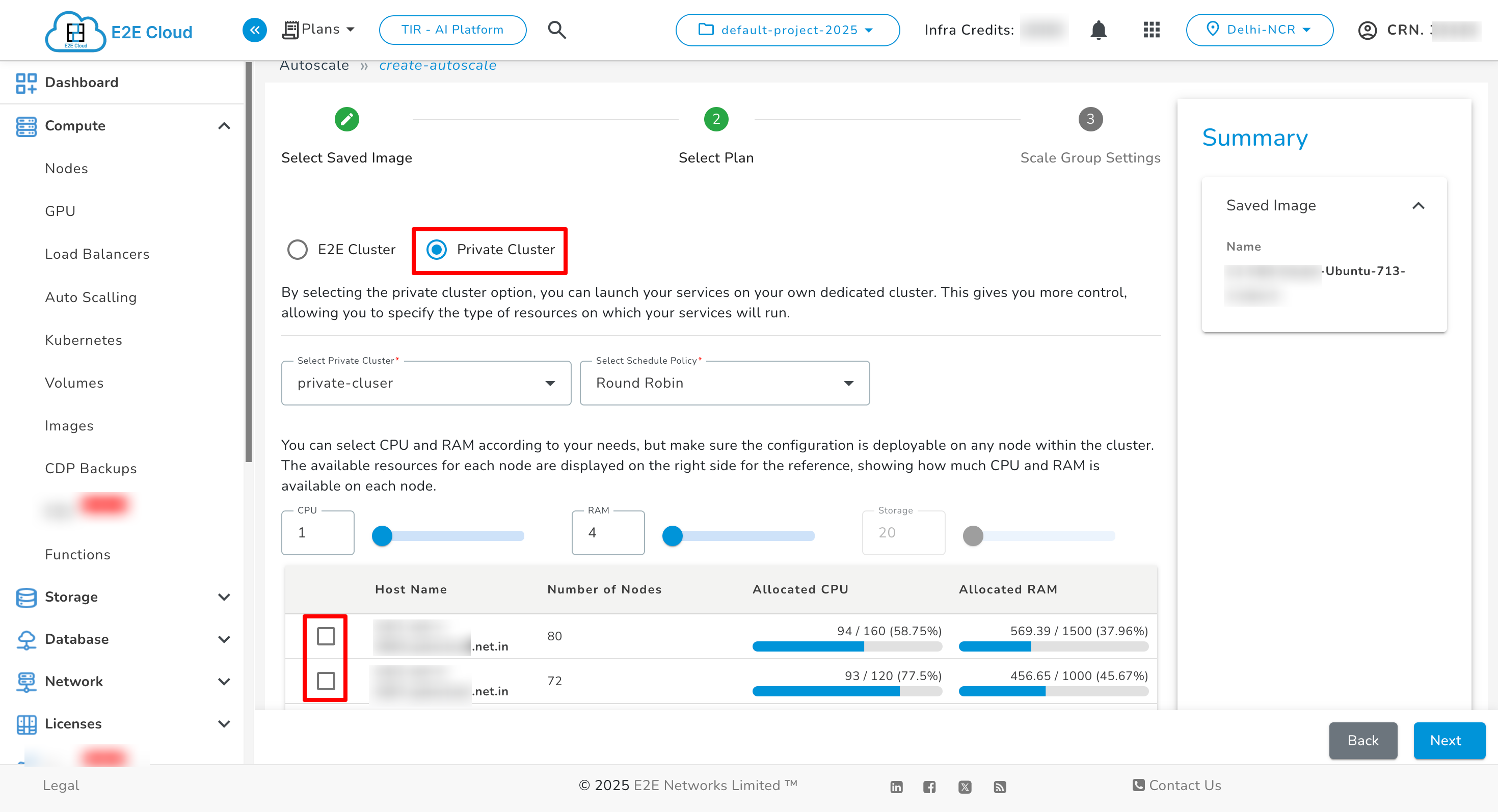This screenshot has width=1498, height=812.
Task: Collapse sidebar with double-chevron button
Action: click(255, 30)
